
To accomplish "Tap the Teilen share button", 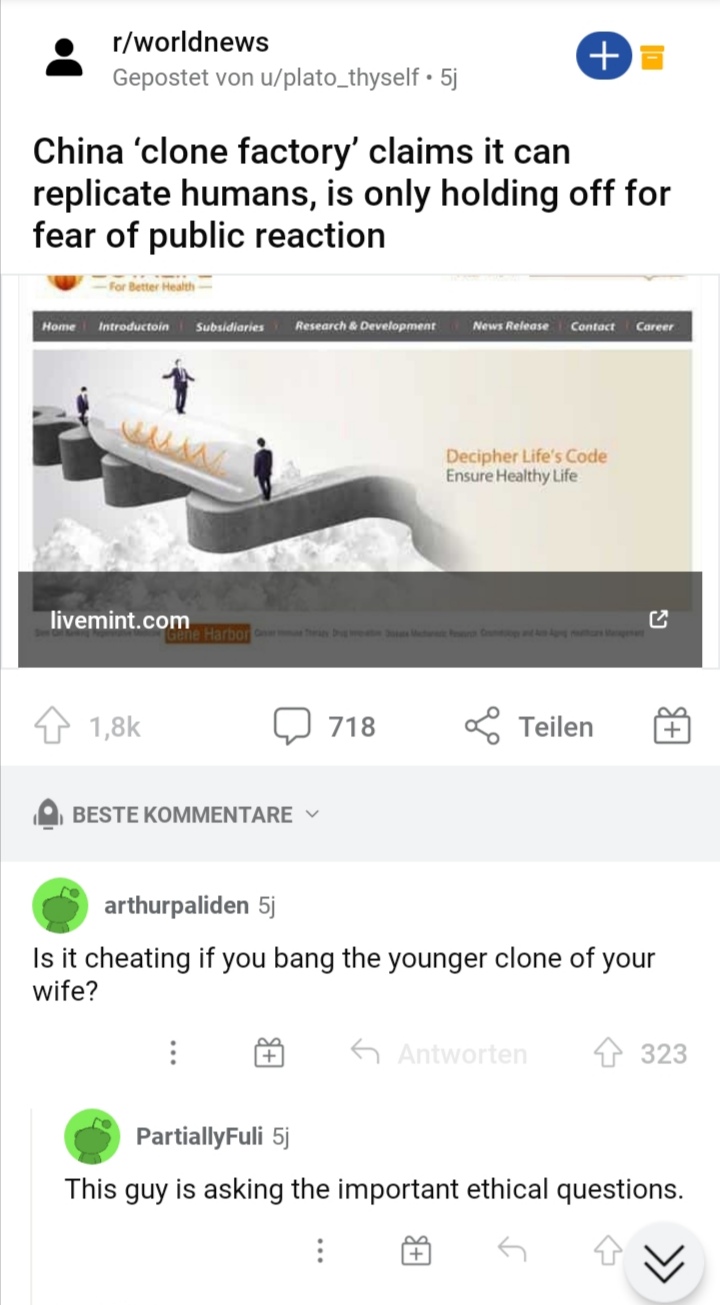I will 529,726.
